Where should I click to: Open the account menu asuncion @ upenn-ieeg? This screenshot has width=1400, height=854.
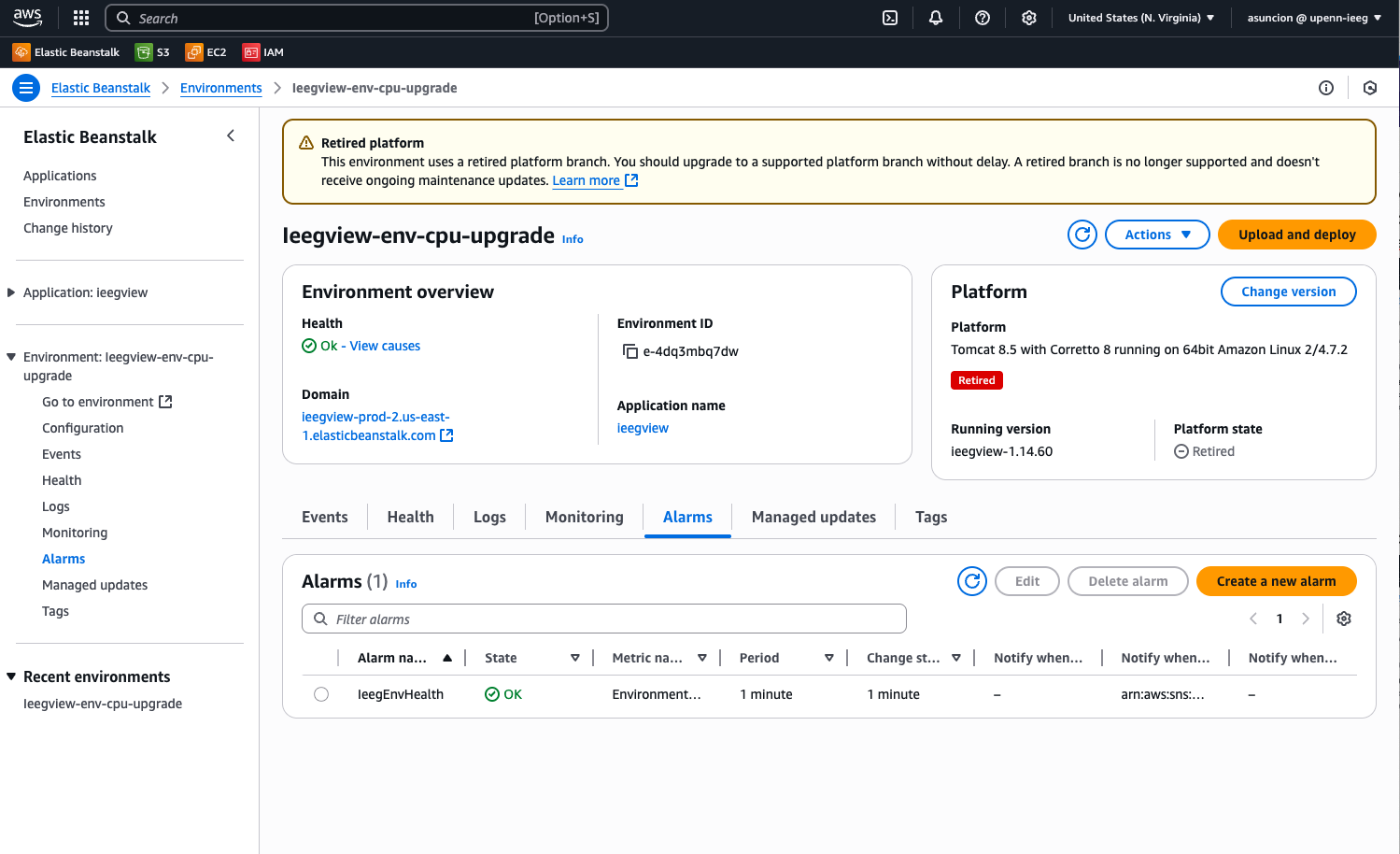[1314, 18]
